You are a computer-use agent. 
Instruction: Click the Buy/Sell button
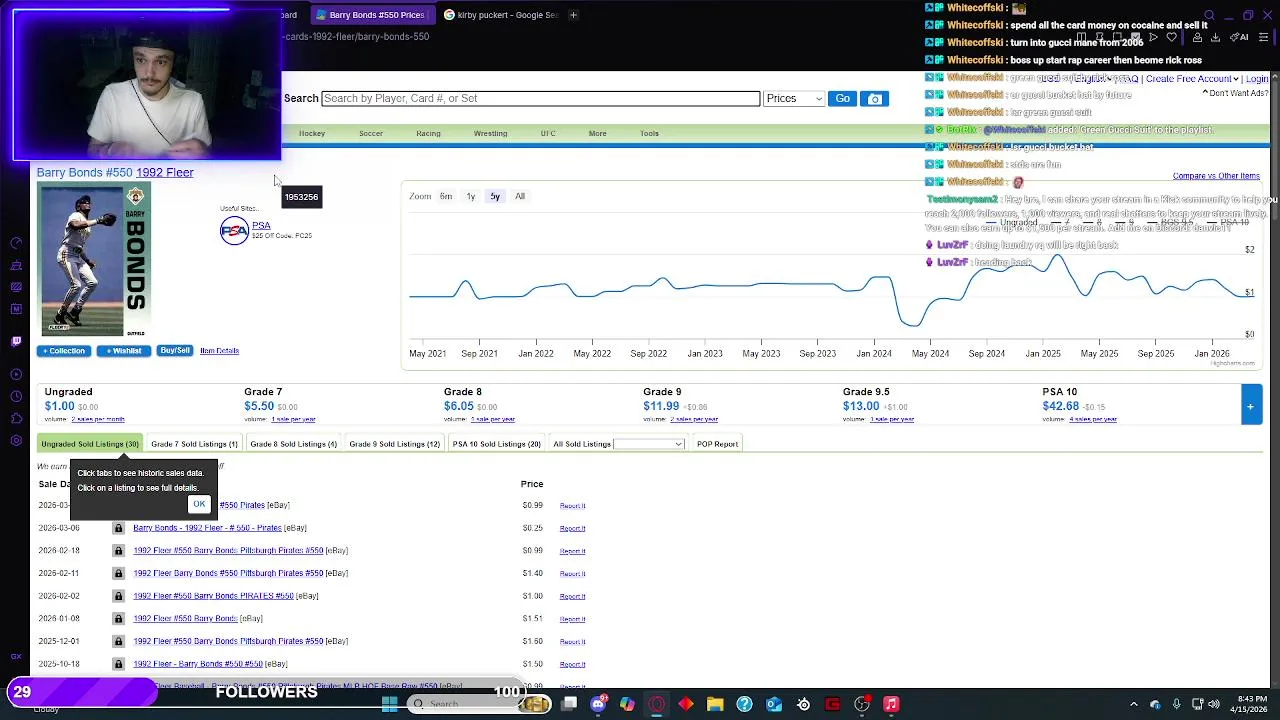pyautogui.click(x=175, y=351)
